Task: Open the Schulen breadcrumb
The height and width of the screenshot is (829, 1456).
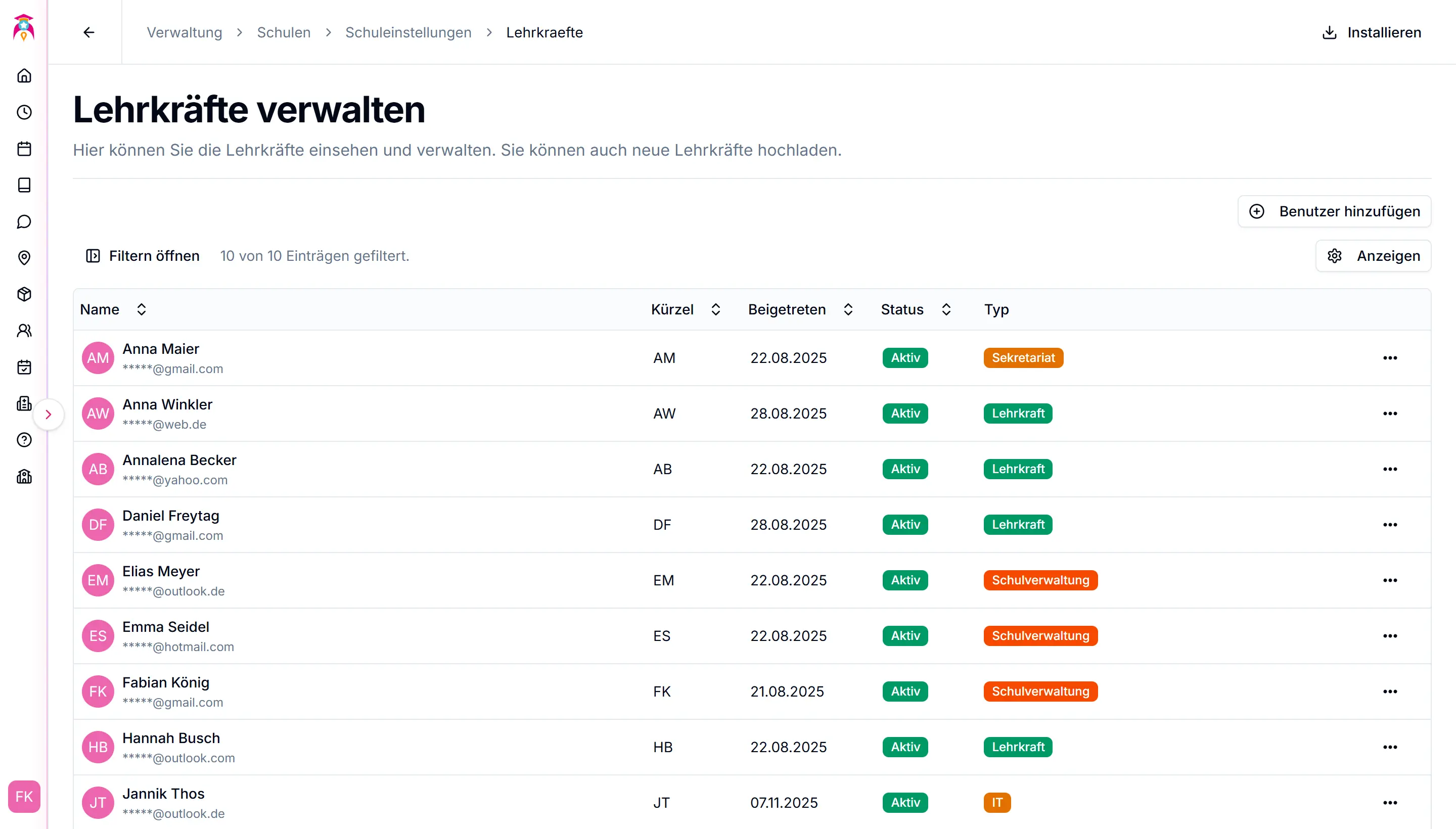Action: pyautogui.click(x=284, y=32)
